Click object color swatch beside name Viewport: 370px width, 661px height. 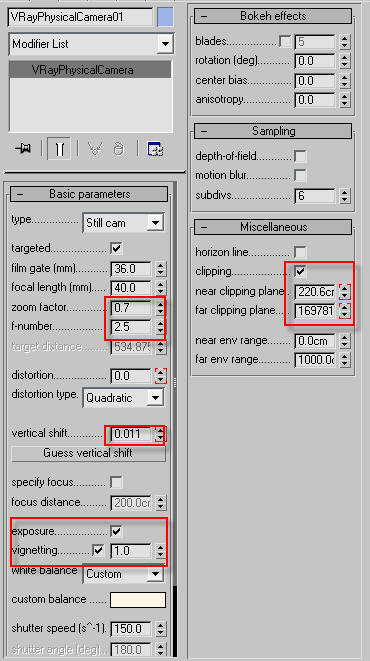[165, 17]
